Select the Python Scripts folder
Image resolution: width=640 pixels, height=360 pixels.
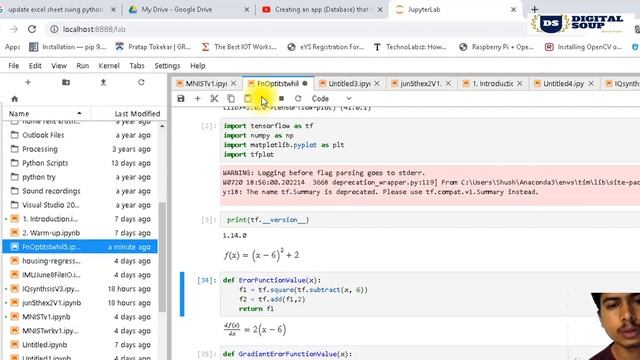pos(80,163)
